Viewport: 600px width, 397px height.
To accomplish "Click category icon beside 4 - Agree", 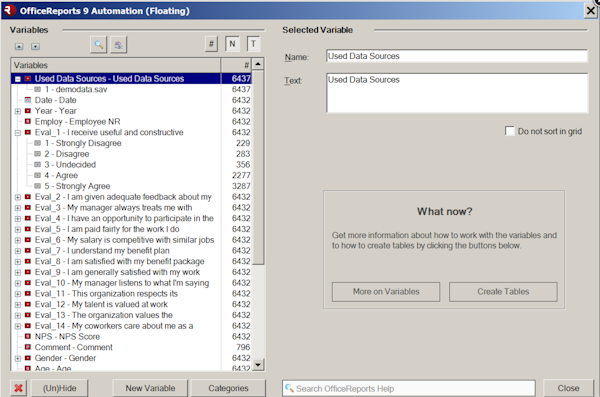I will click(x=38, y=175).
